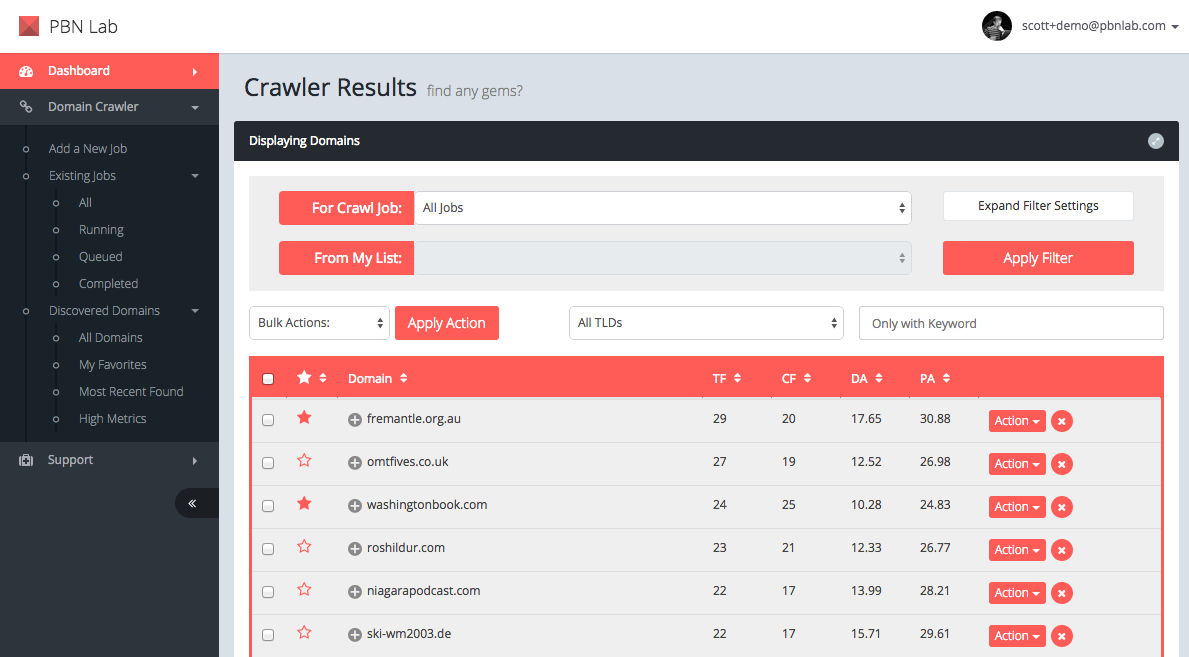1189x657 pixels.
Task: Open the Bulk Actions dropdown
Action: tap(319, 323)
